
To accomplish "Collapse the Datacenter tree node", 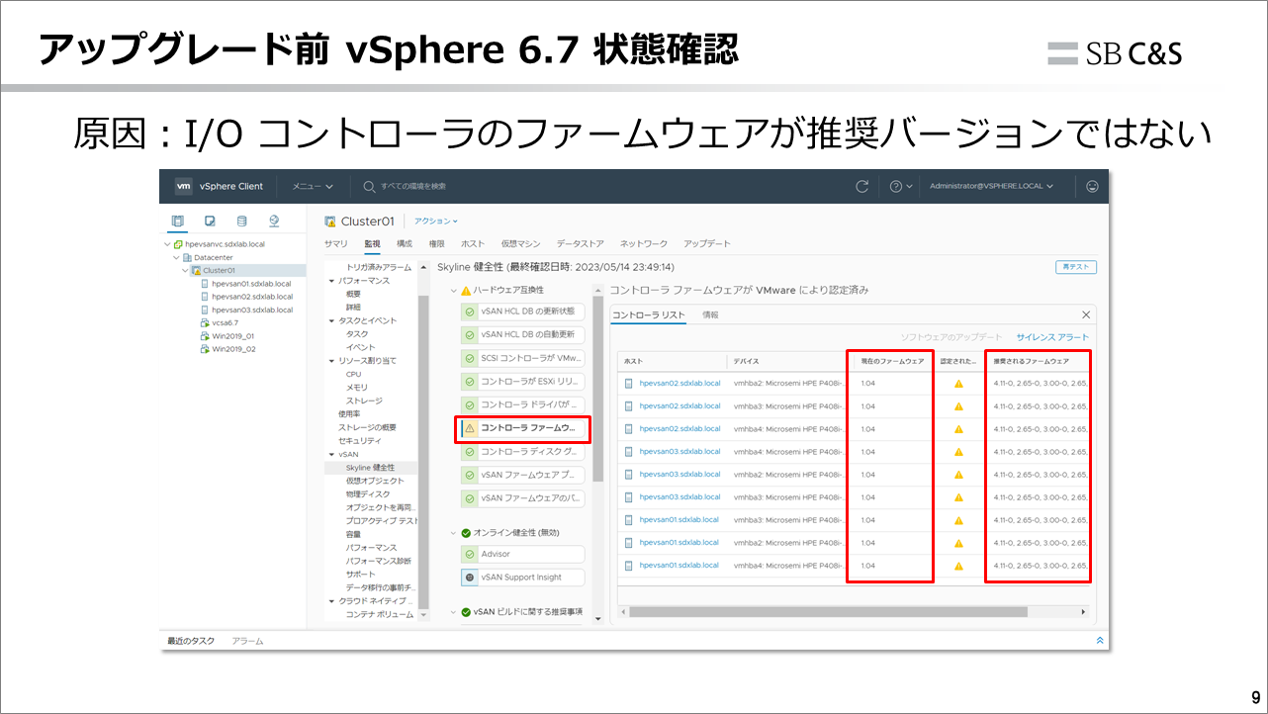I will tap(177, 257).
